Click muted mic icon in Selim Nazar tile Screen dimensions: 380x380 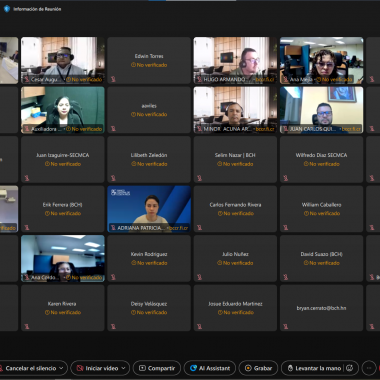pyautogui.click(x=199, y=178)
